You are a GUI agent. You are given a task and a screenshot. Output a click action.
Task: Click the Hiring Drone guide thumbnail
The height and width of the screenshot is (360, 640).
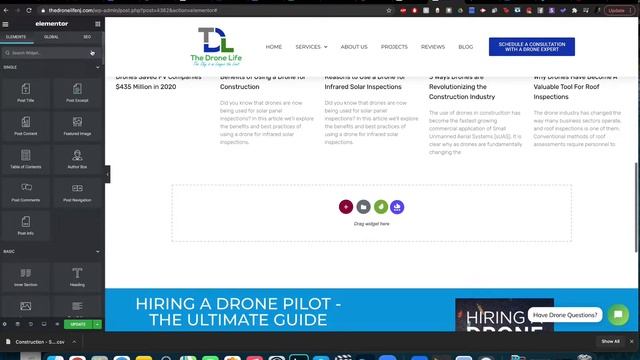coord(504,315)
